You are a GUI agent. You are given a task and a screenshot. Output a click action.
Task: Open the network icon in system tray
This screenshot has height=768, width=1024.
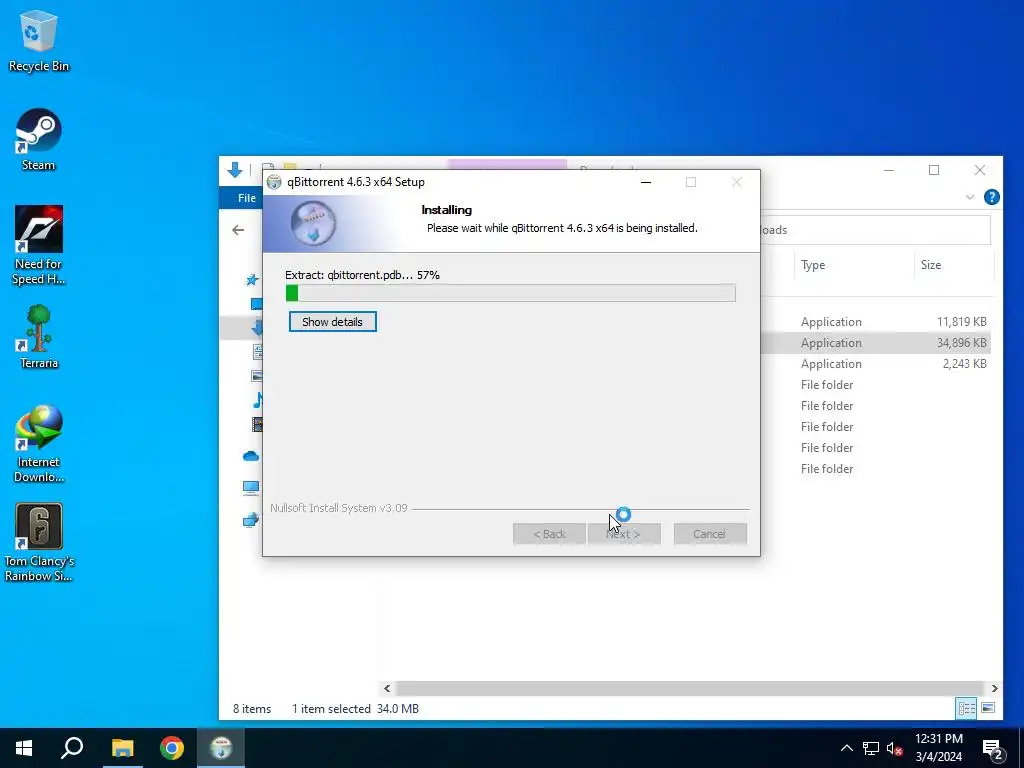(x=871, y=748)
